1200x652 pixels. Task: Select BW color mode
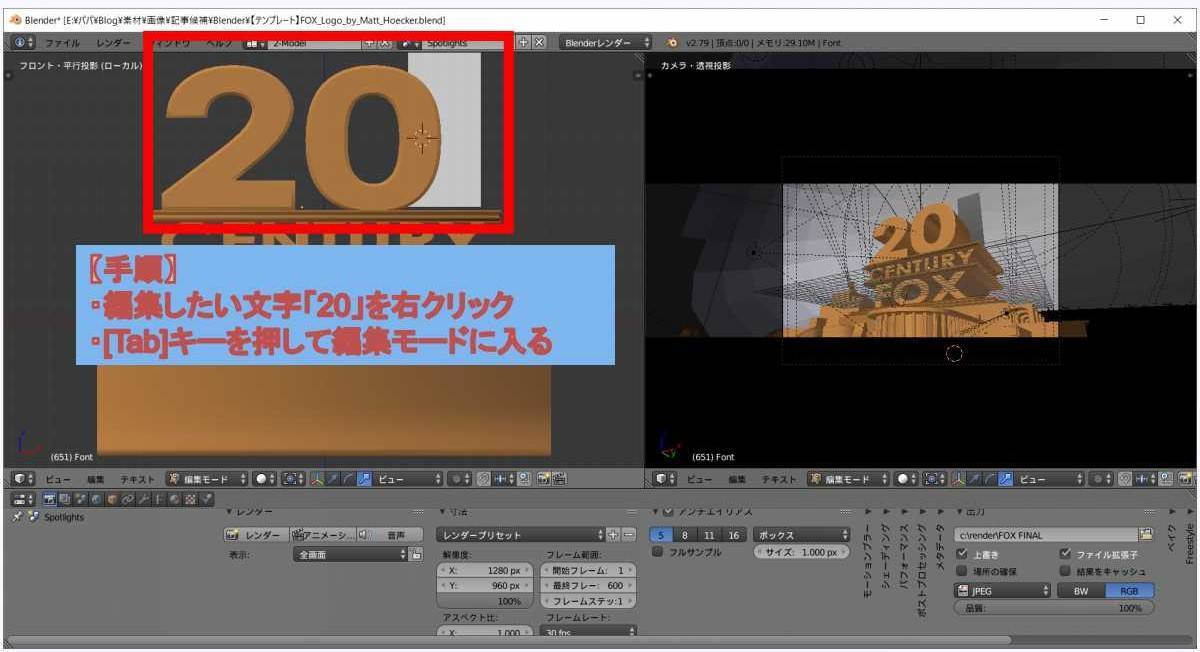tap(1081, 591)
